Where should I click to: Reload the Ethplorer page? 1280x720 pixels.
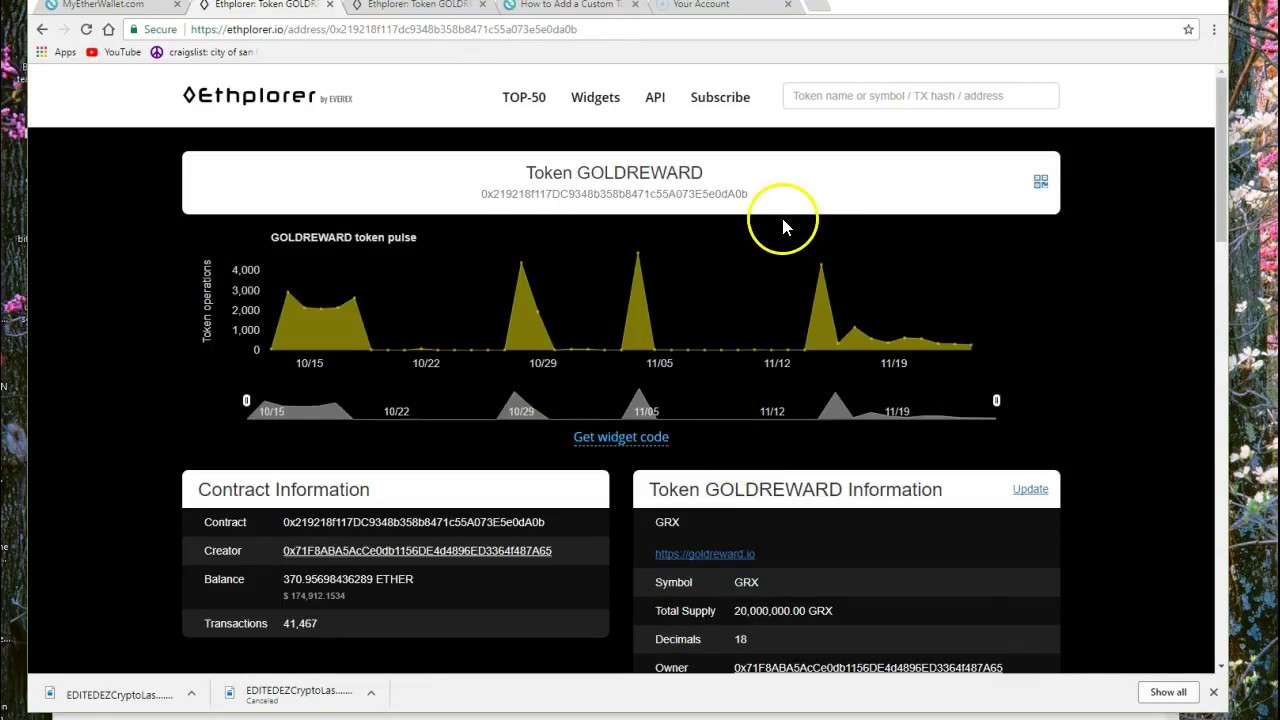86,29
